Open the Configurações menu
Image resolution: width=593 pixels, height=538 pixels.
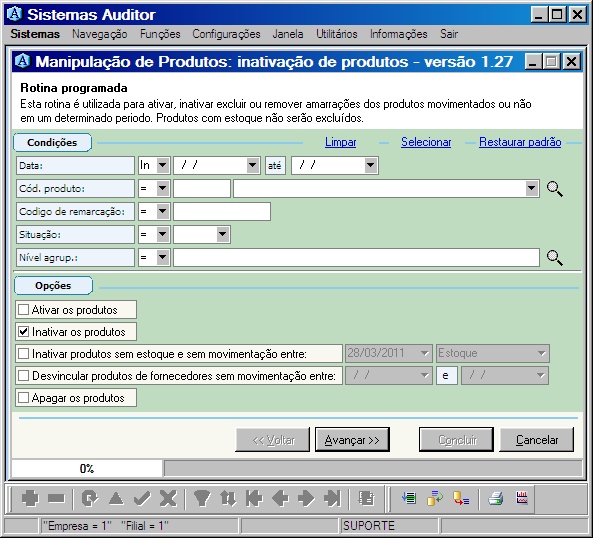pyautogui.click(x=226, y=34)
